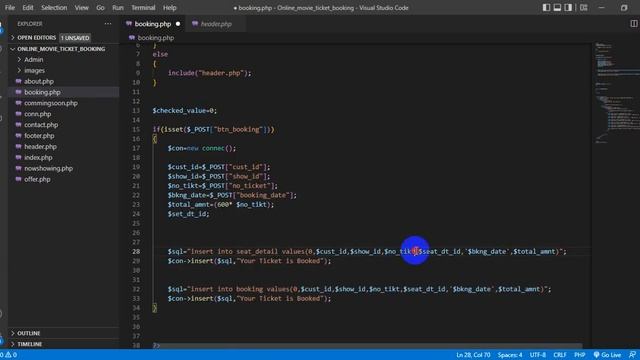
Task: Open the Run menu
Action: point(118,8)
